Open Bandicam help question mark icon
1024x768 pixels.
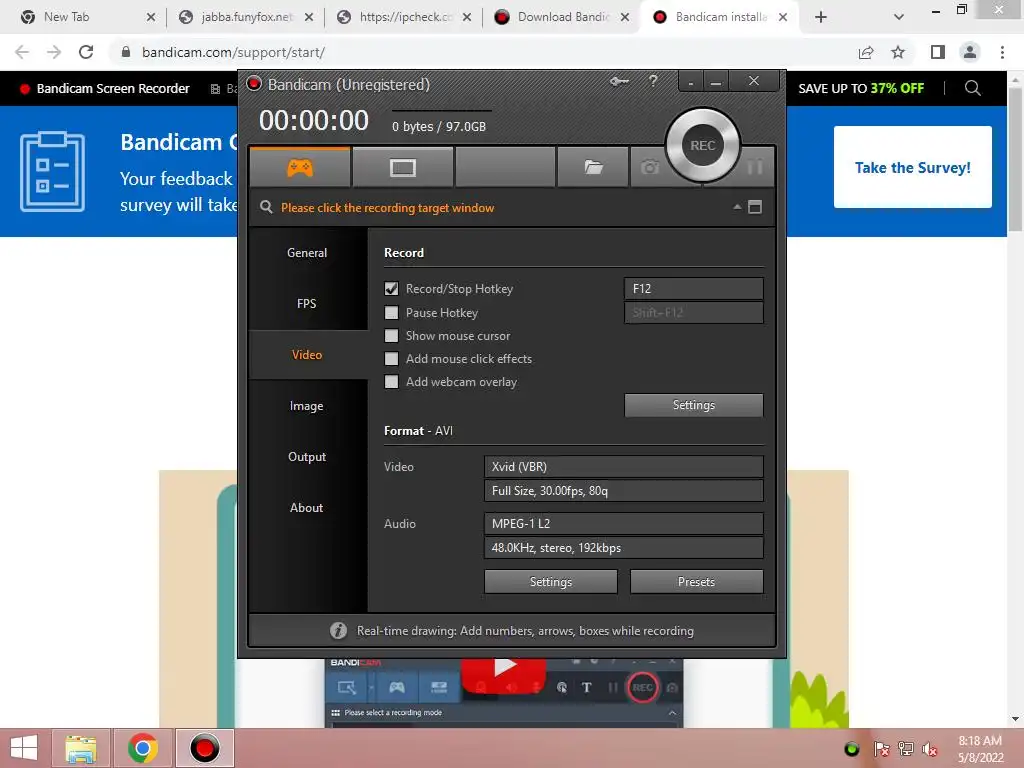pos(653,81)
